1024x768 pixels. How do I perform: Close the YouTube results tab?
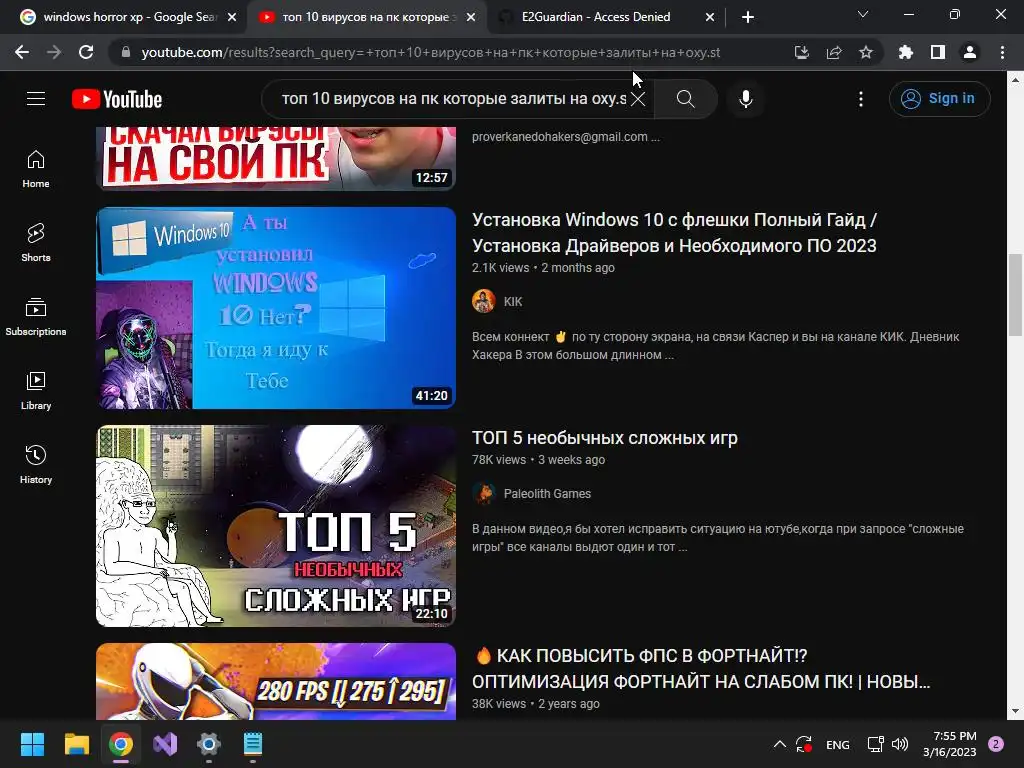point(471,18)
